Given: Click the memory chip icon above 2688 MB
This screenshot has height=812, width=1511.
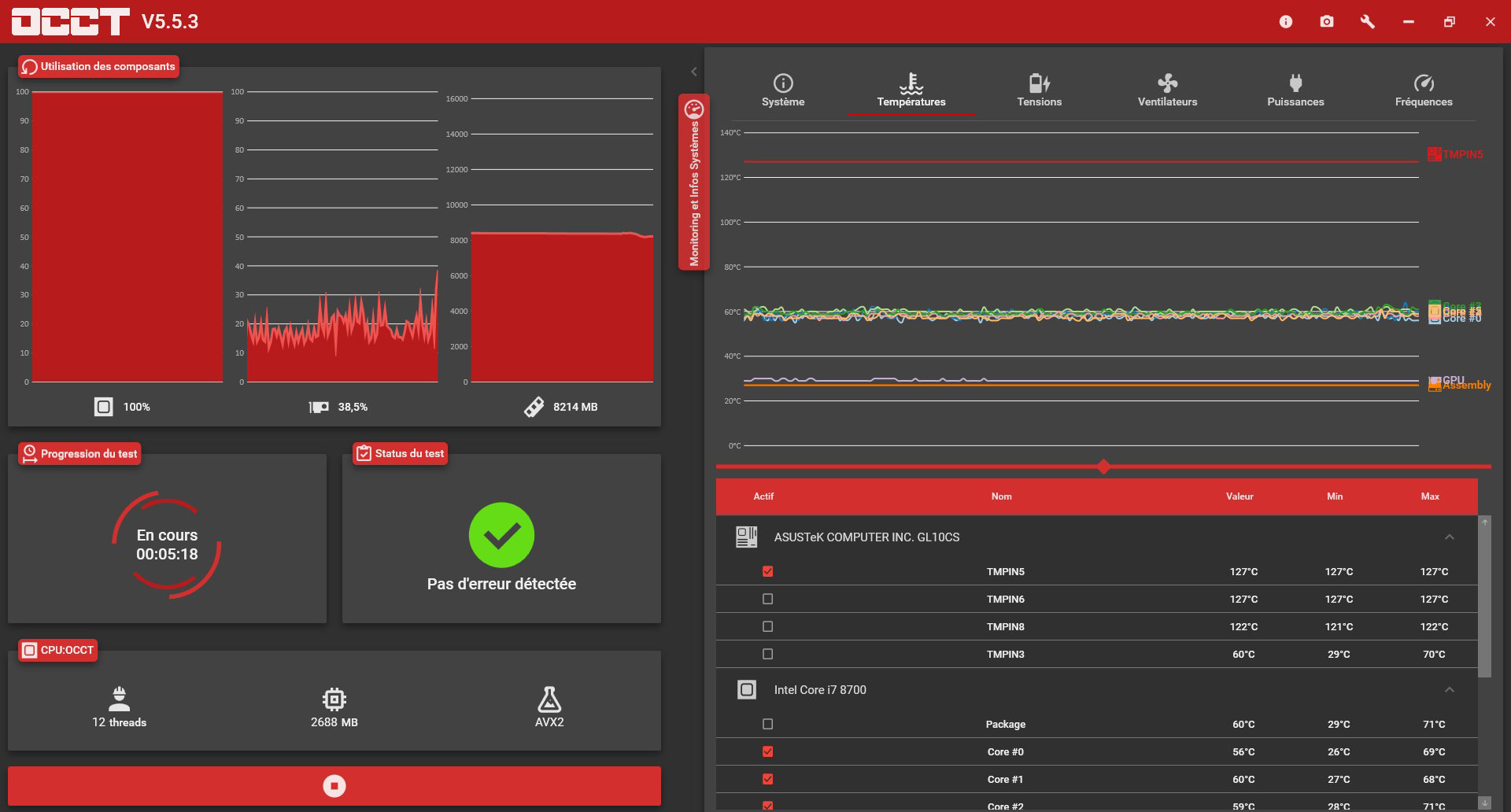Looking at the screenshot, I should (334, 699).
